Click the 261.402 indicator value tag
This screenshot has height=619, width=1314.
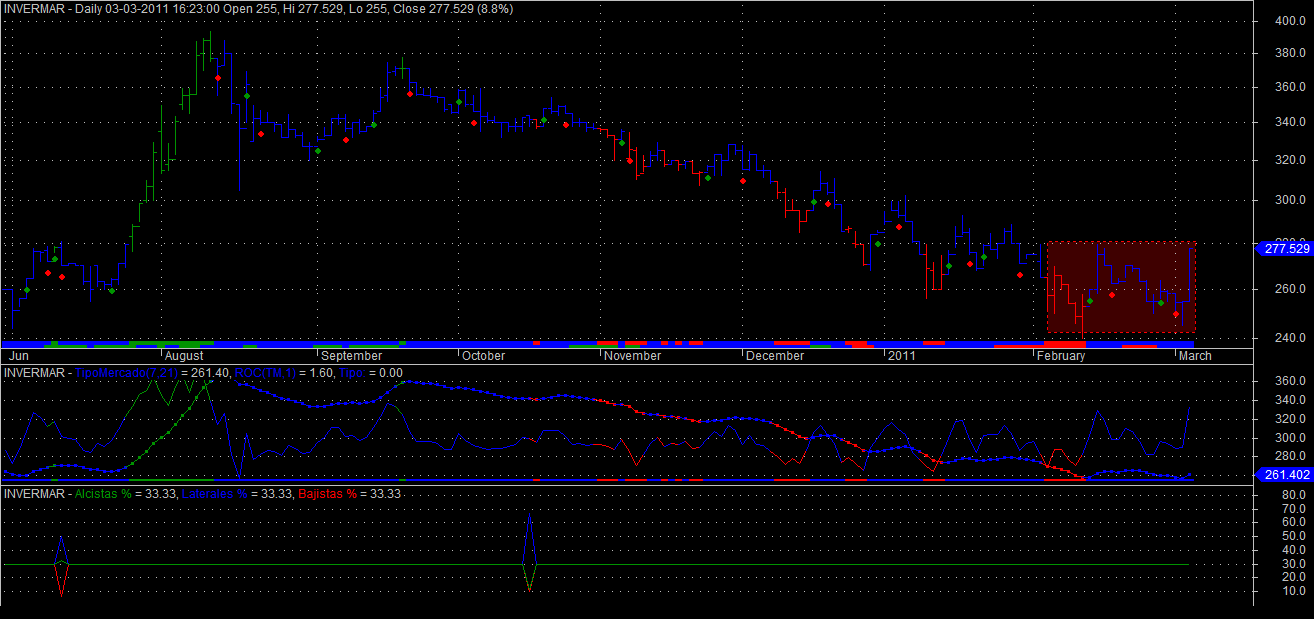point(1286,475)
